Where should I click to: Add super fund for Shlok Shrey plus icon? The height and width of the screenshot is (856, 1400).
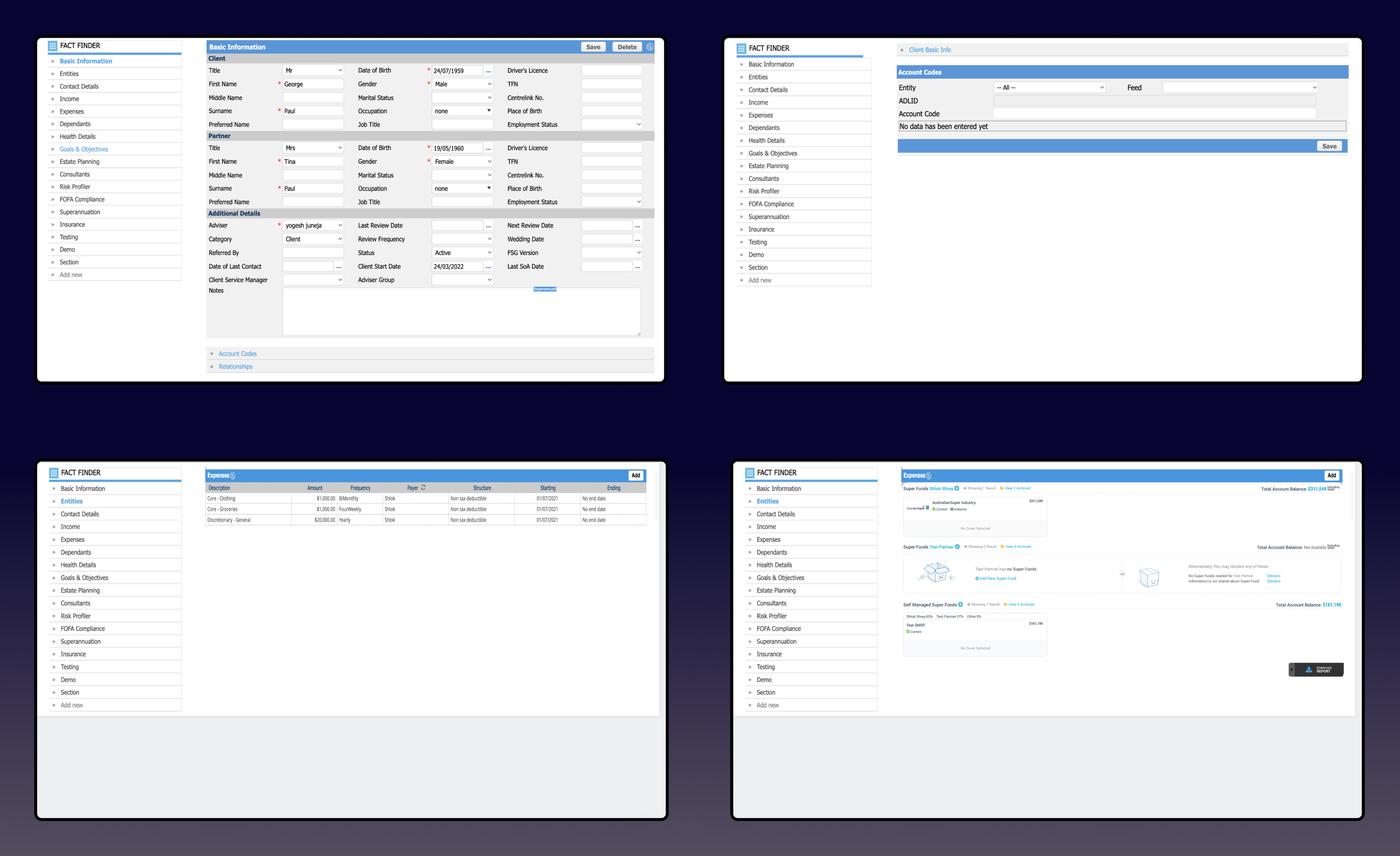957,488
